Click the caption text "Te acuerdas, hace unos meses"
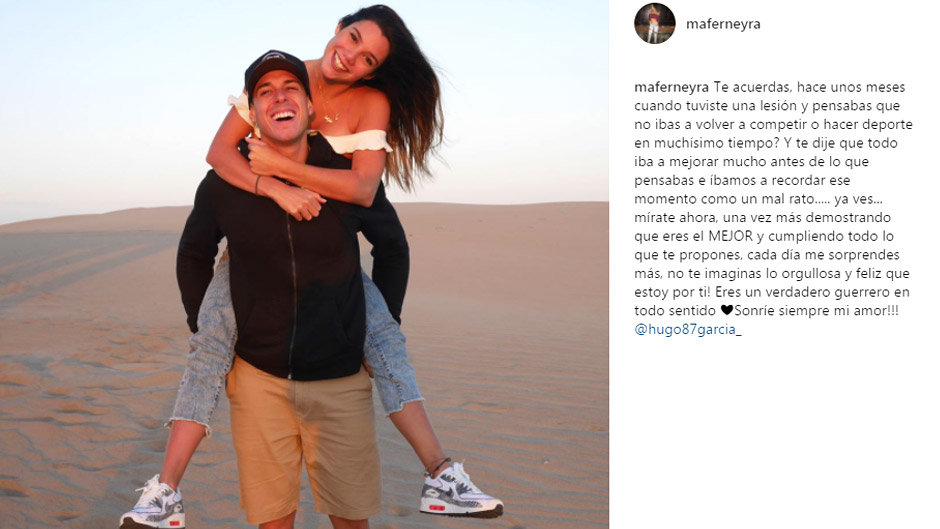The width and height of the screenshot is (940, 529). pos(809,87)
